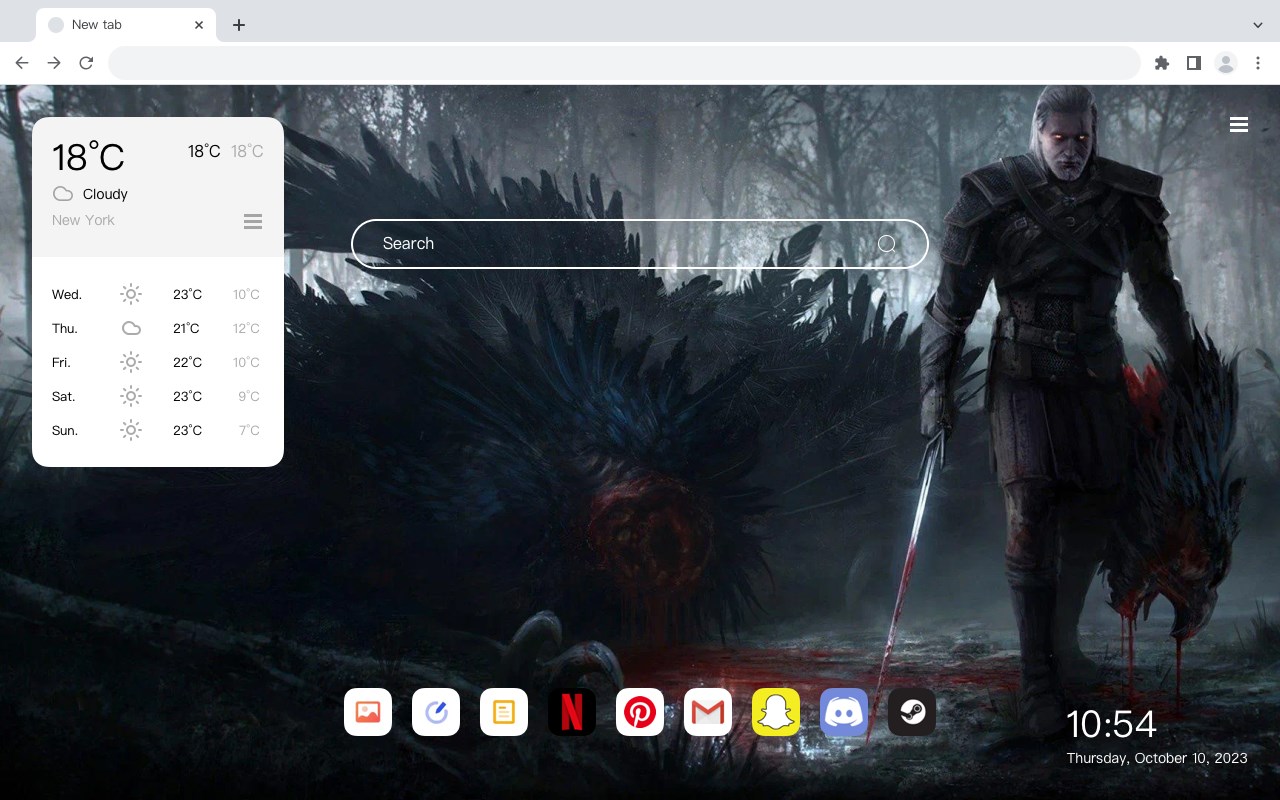This screenshot has height=800, width=1280.
Task: Open the Steam shortcut
Action: tap(912, 712)
